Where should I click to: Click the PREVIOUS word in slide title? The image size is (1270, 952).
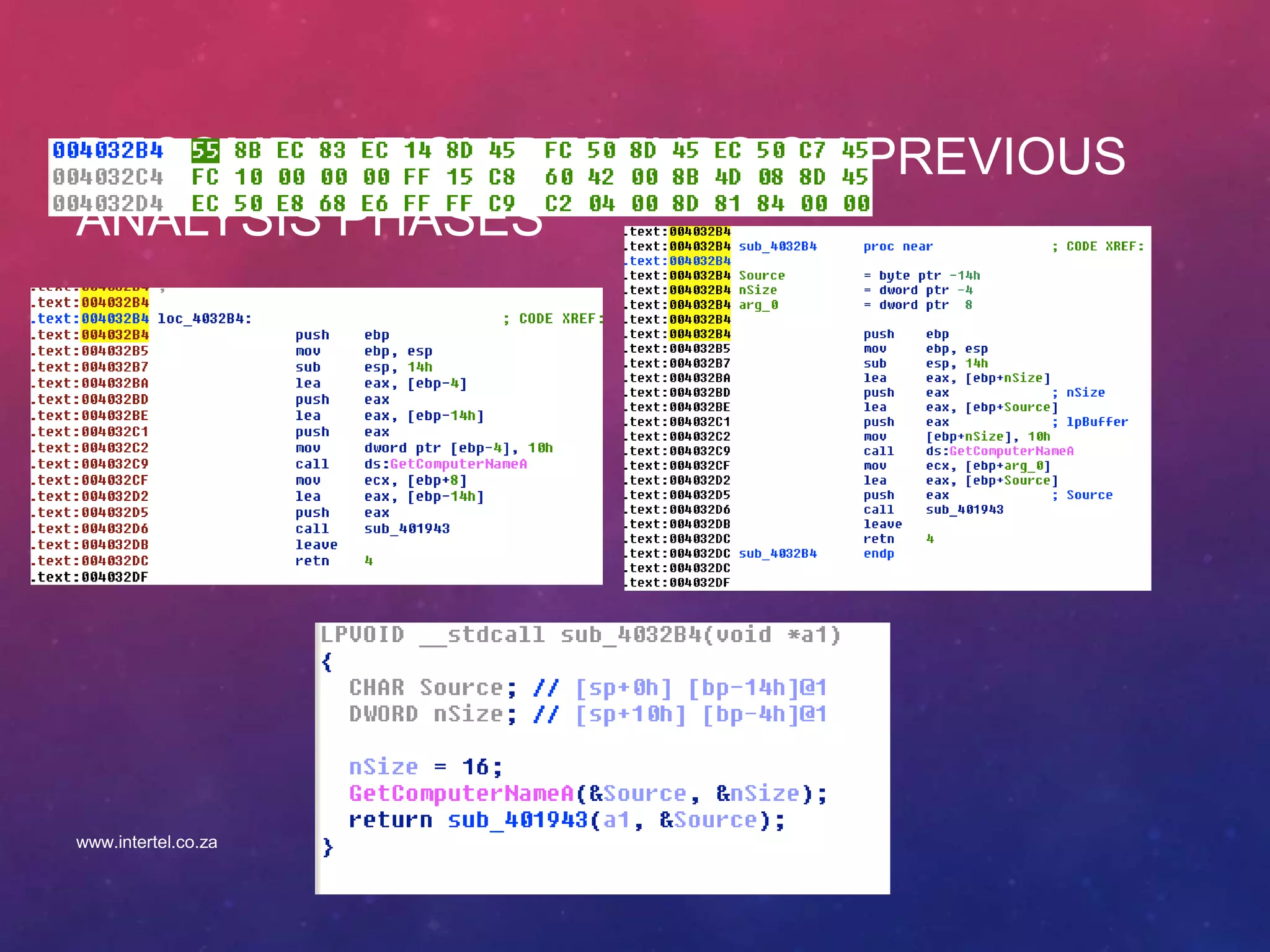tap(998, 156)
